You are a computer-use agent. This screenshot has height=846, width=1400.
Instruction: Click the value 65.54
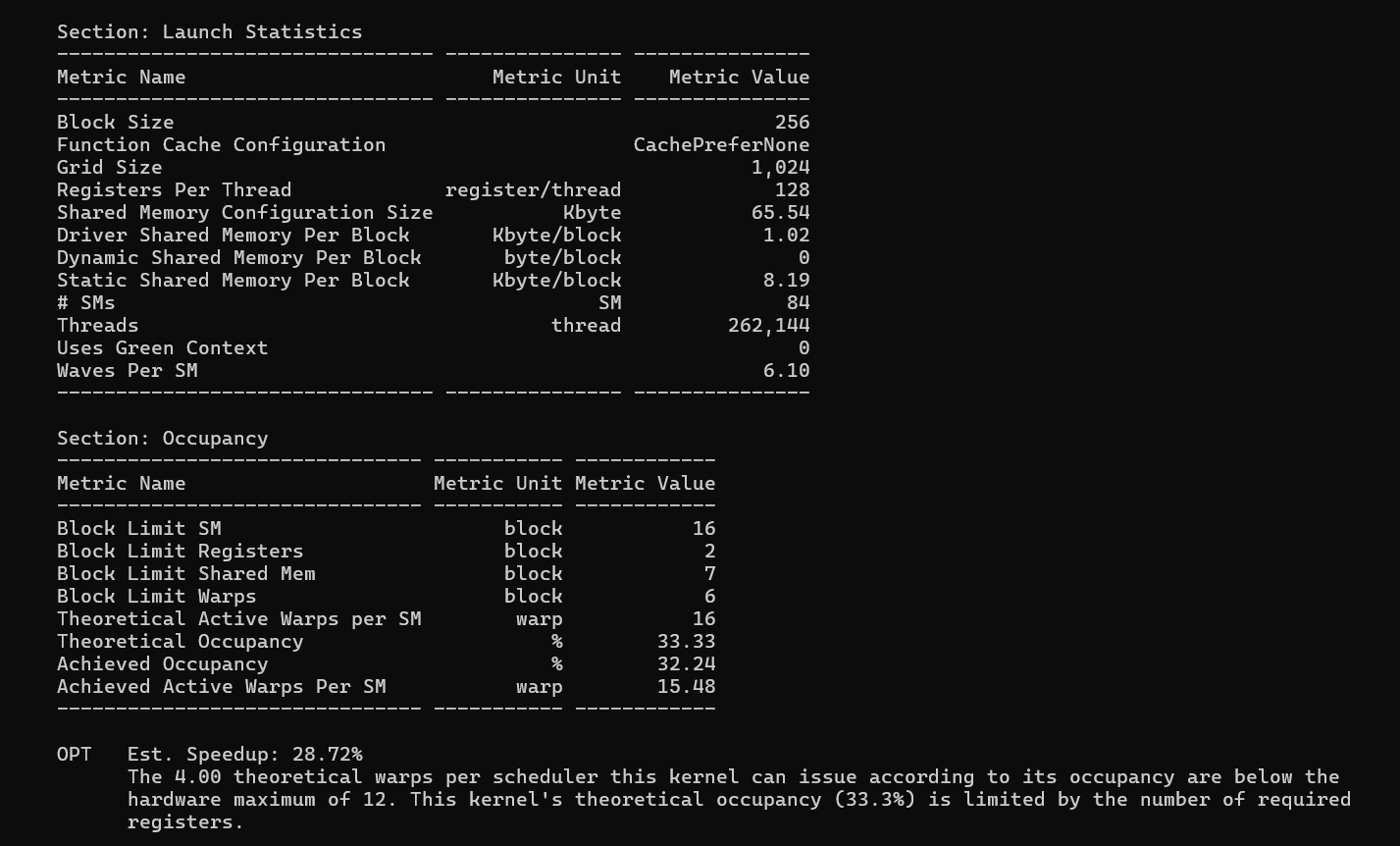coord(780,213)
